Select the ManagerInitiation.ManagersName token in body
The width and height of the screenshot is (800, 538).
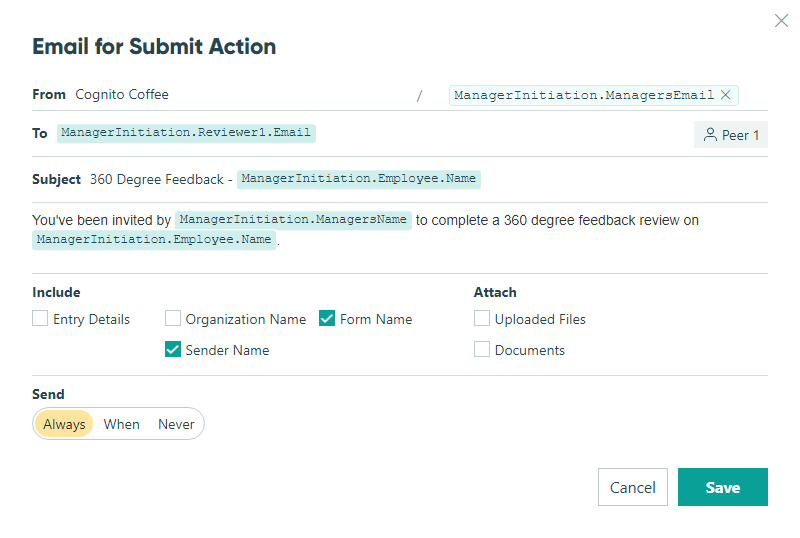click(293, 220)
